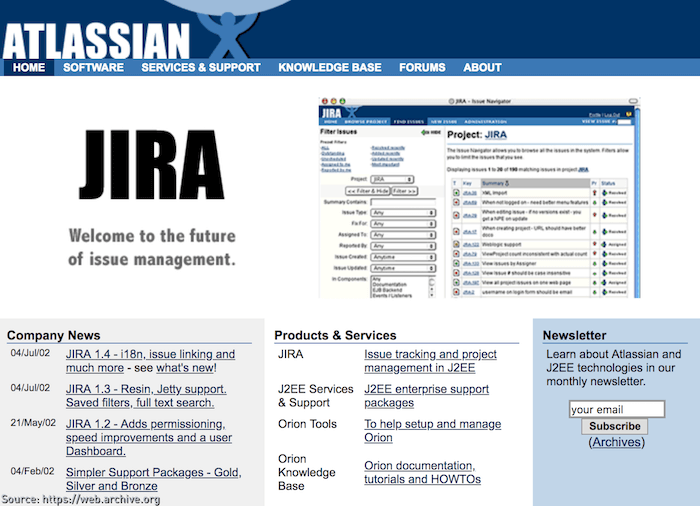Select the 04/Jul/02 date beside JIRA 1.4
The height and width of the screenshot is (506, 700).
click(30, 353)
